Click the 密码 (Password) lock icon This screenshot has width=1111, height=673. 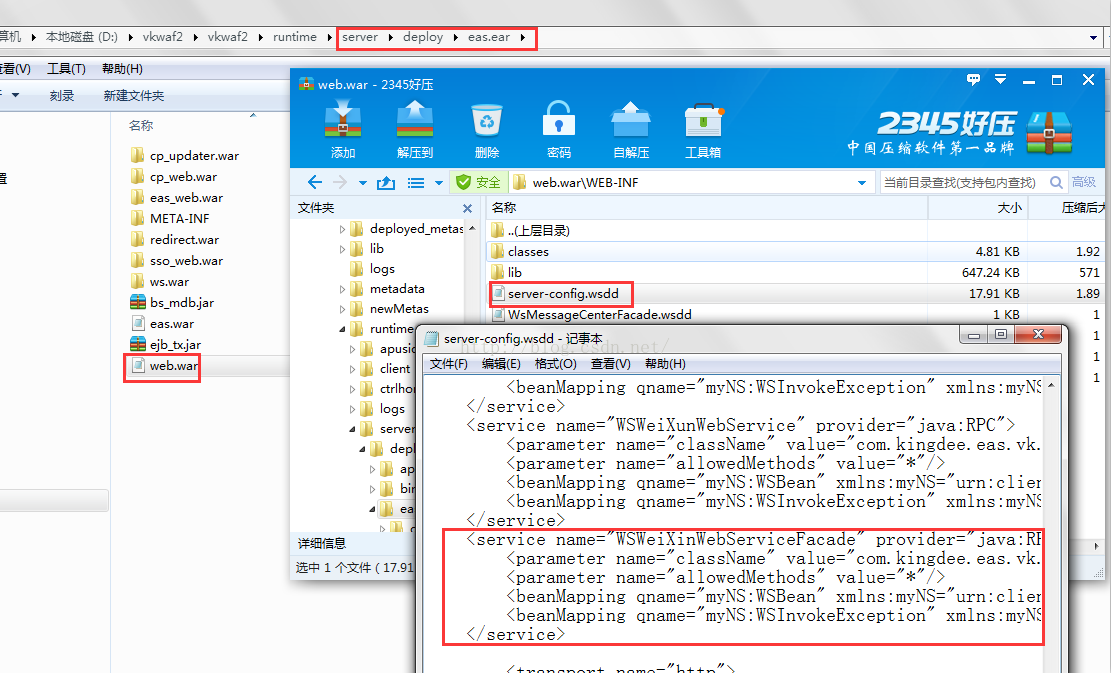coord(558,128)
